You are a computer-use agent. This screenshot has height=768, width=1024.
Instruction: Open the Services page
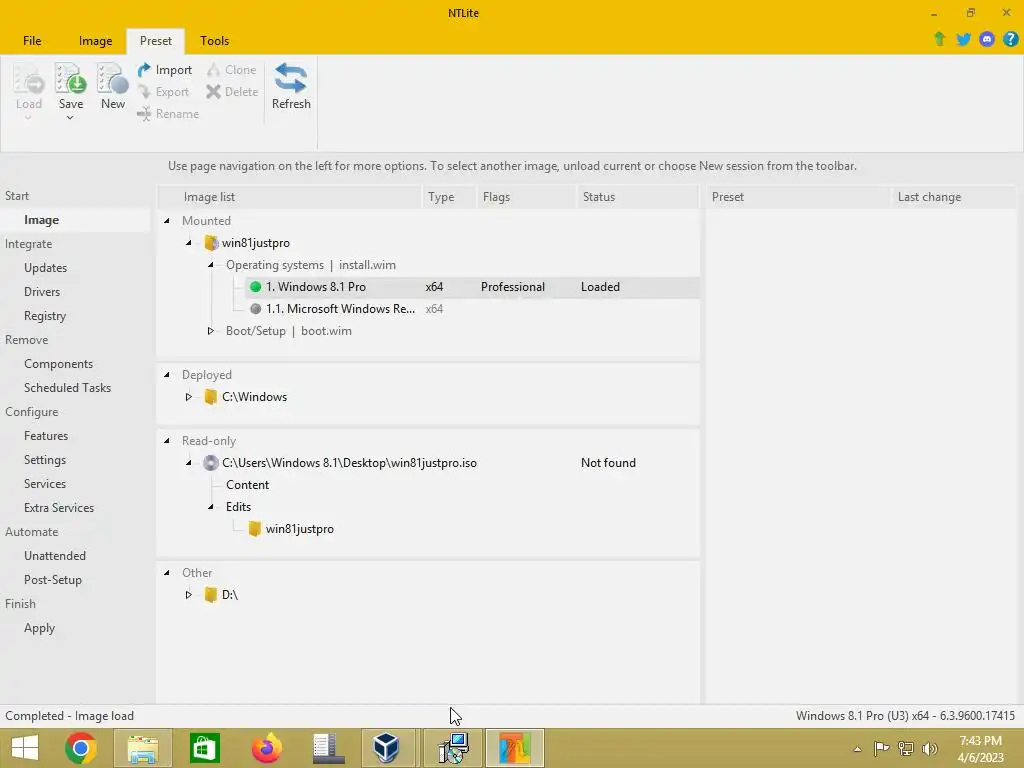click(44, 484)
